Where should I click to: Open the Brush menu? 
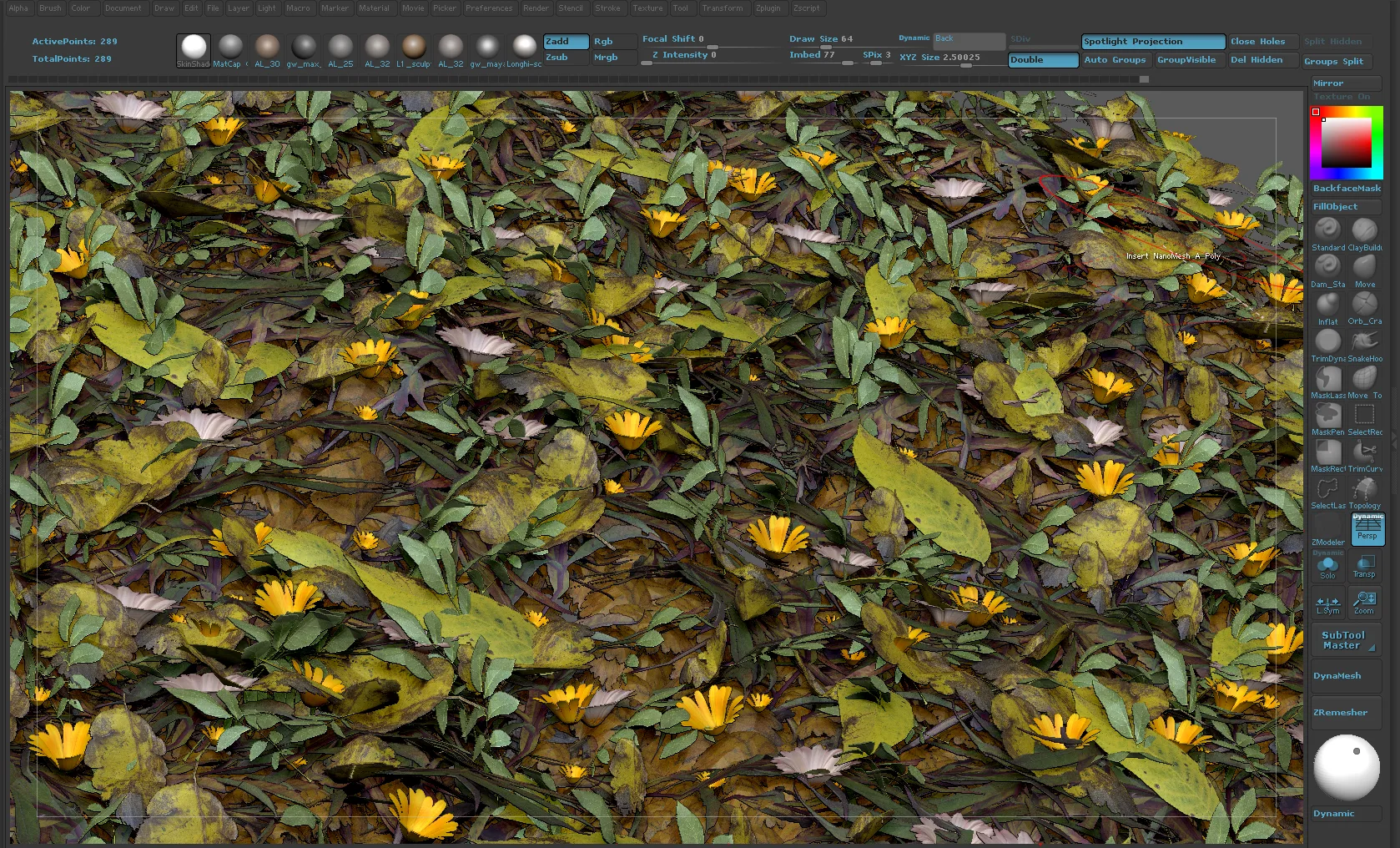click(50, 8)
